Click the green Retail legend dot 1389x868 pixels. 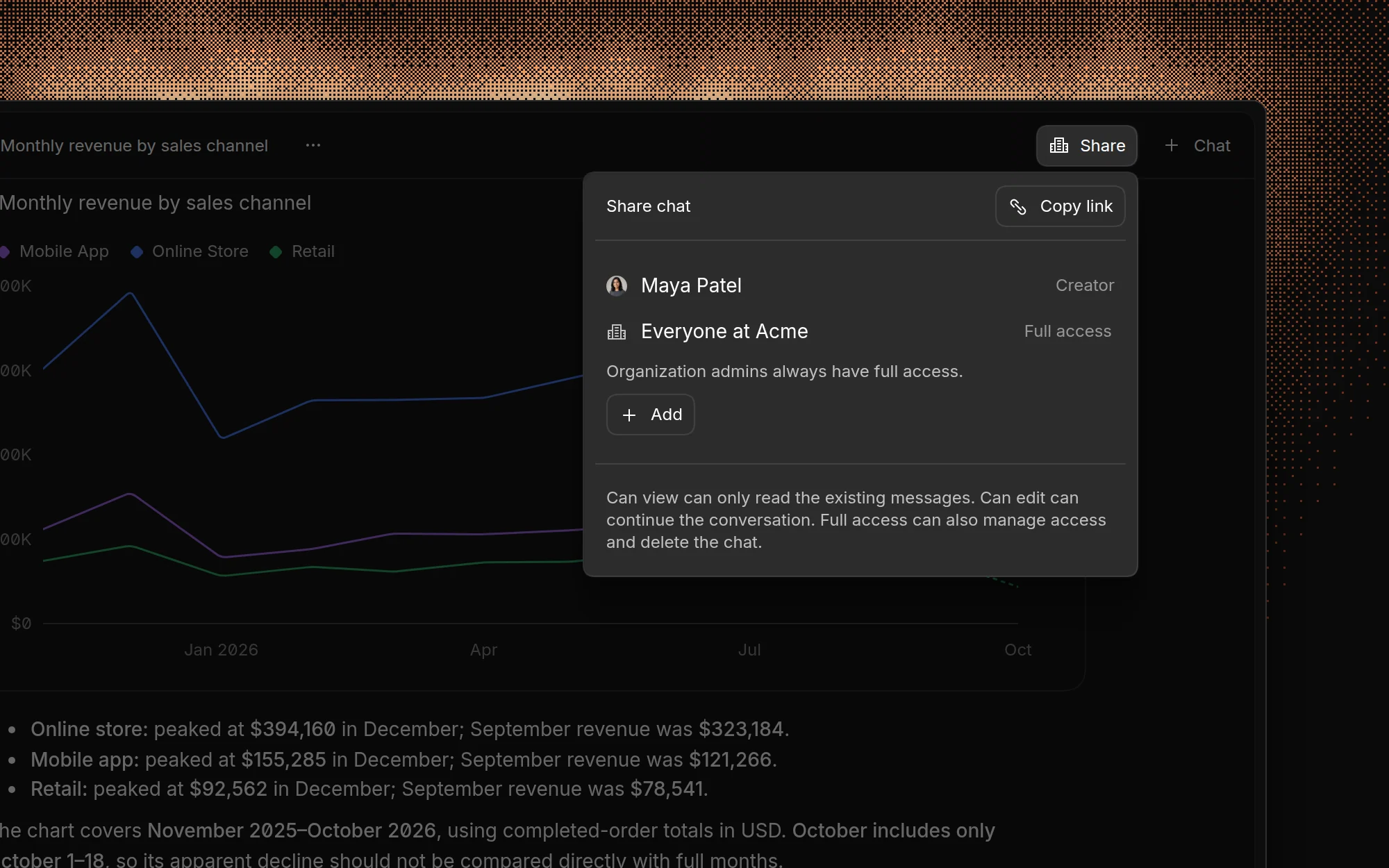coord(276,252)
